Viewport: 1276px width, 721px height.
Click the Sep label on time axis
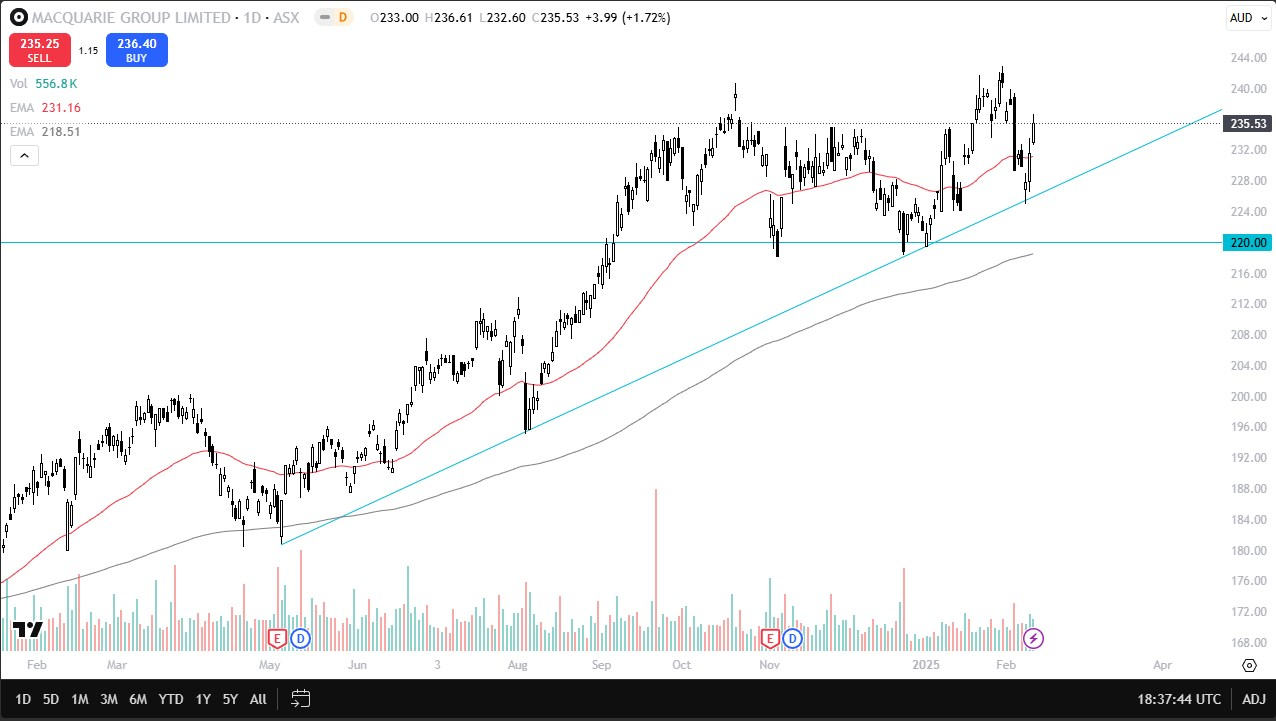click(x=601, y=664)
